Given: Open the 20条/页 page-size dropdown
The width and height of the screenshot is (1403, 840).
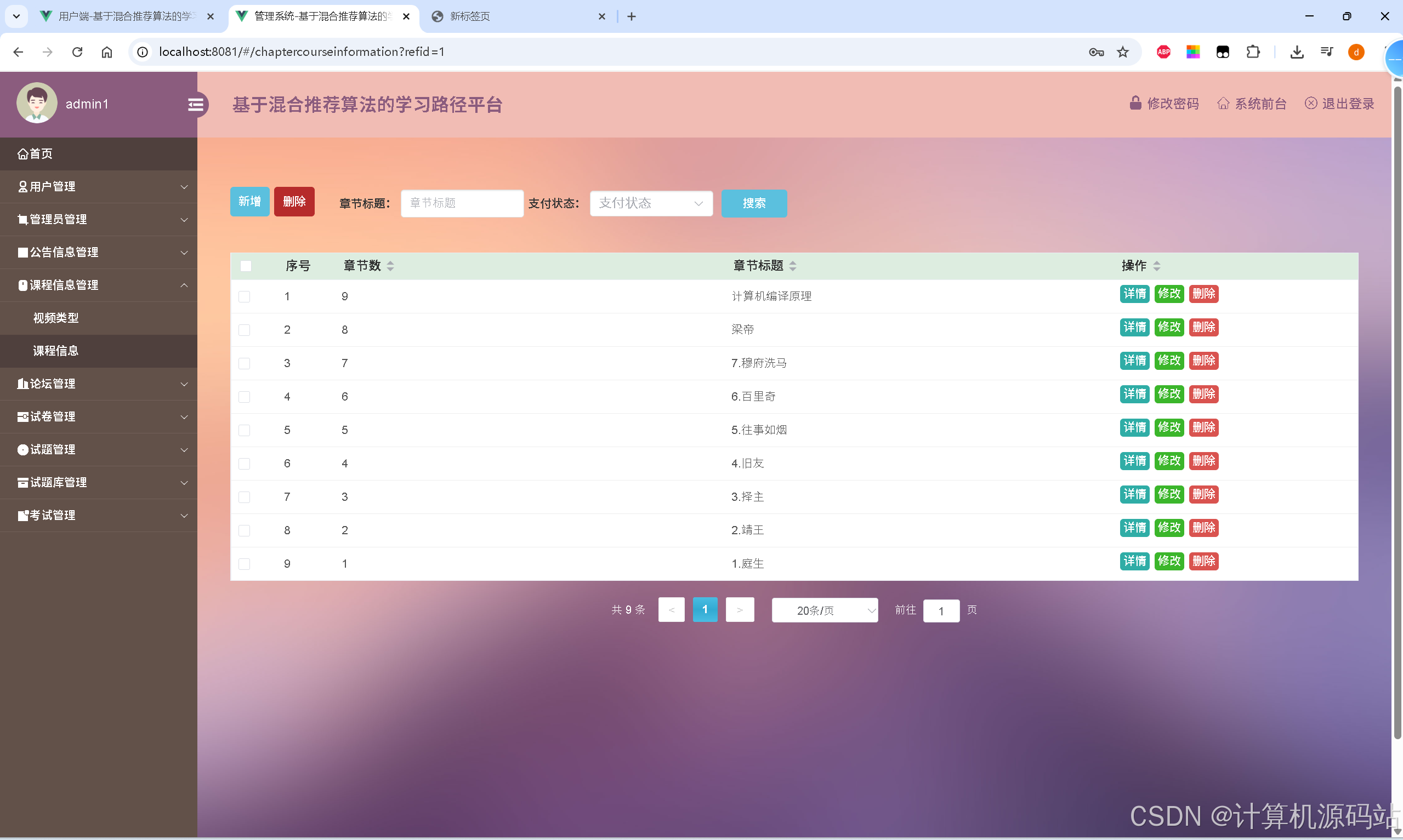Looking at the screenshot, I should tap(825, 610).
